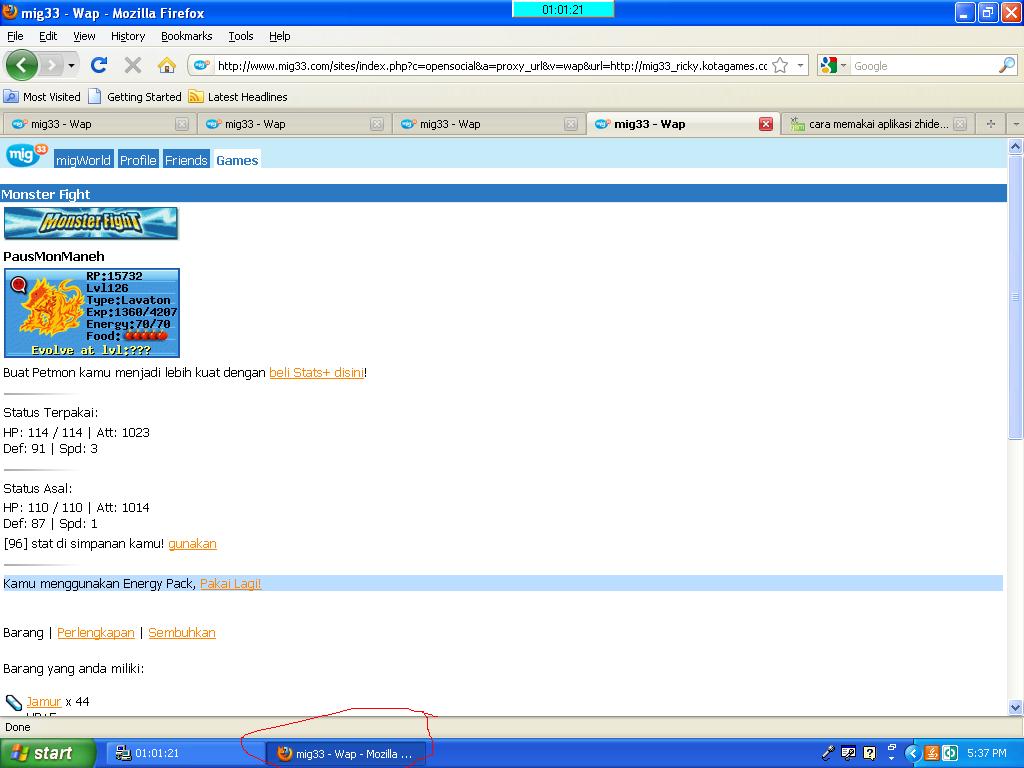Open the recent pages history dropdown arrow
1024x768 pixels.
(71, 65)
